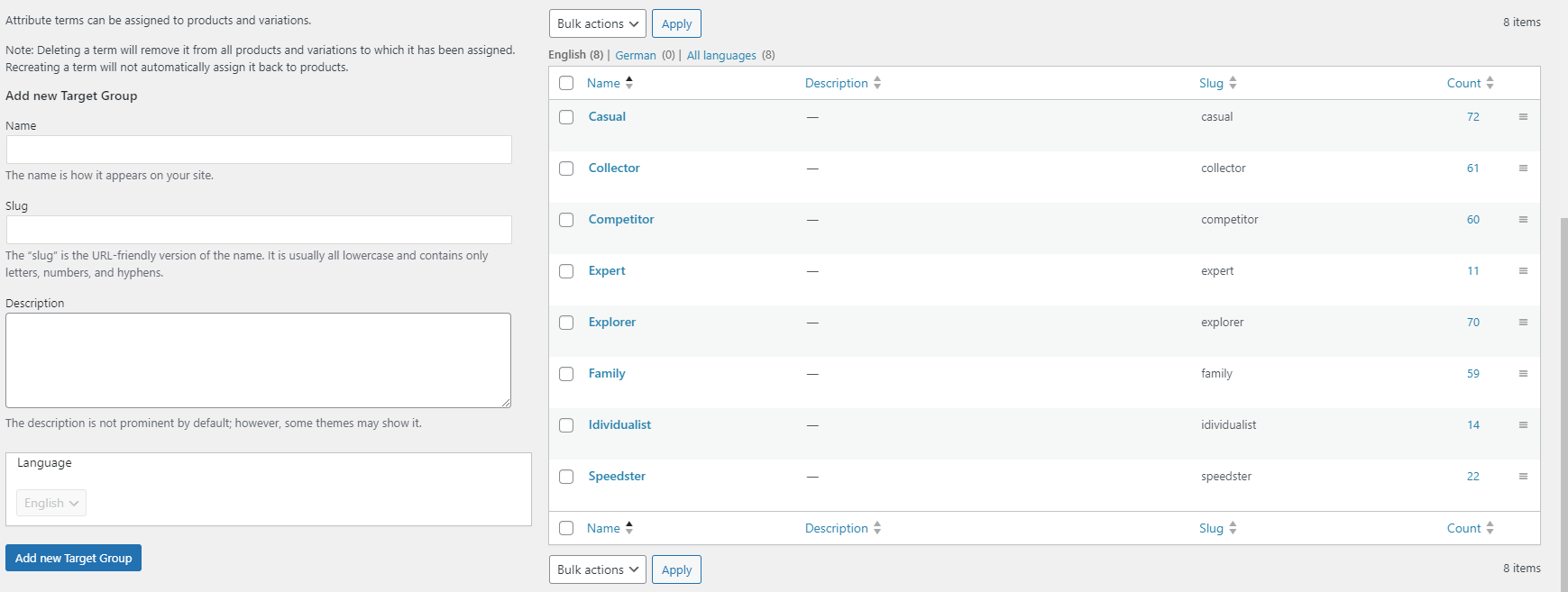Click sort arrows beside bottom Count header
Image resolution: width=1568 pixels, height=592 pixels.
tap(1490, 528)
